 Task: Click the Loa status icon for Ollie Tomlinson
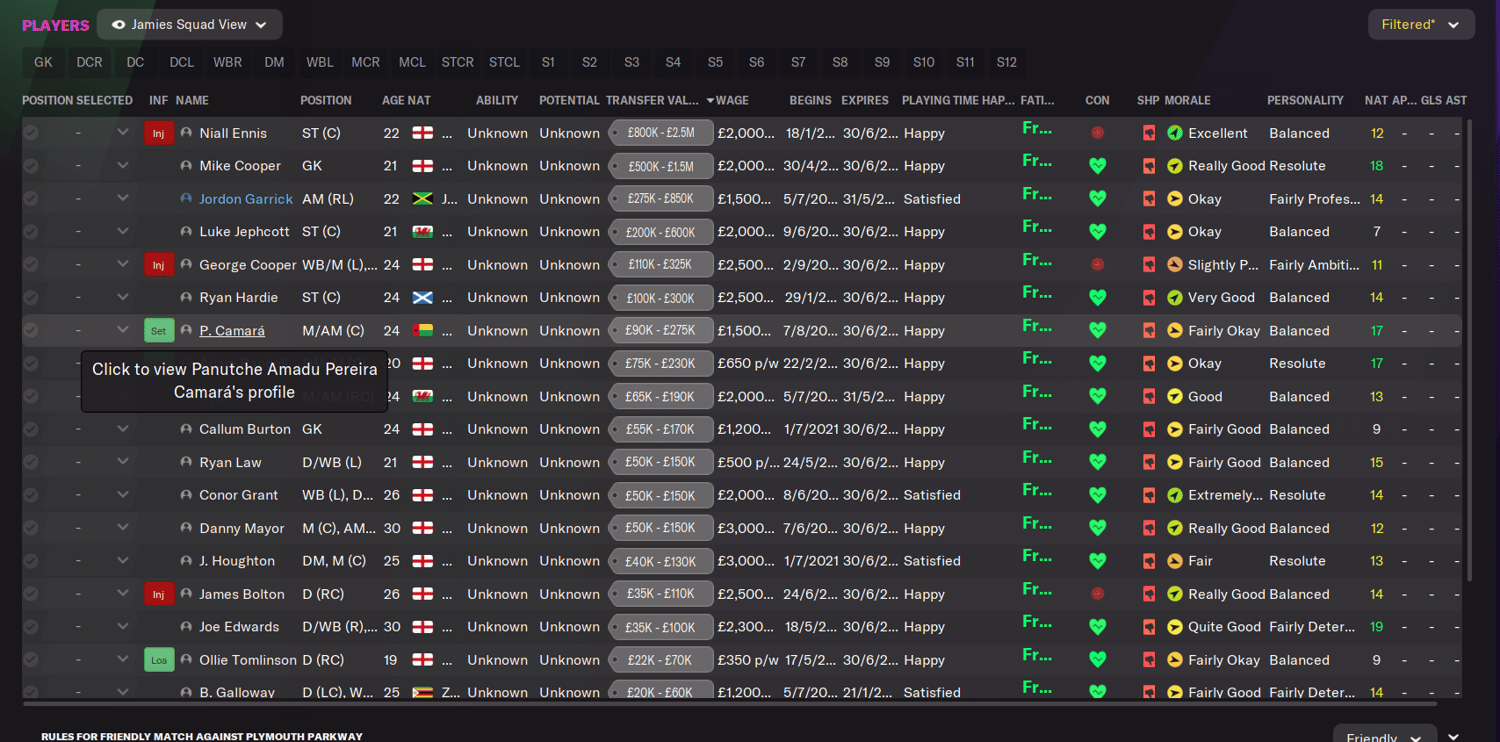pyautogui.click(x=159, y=660)
